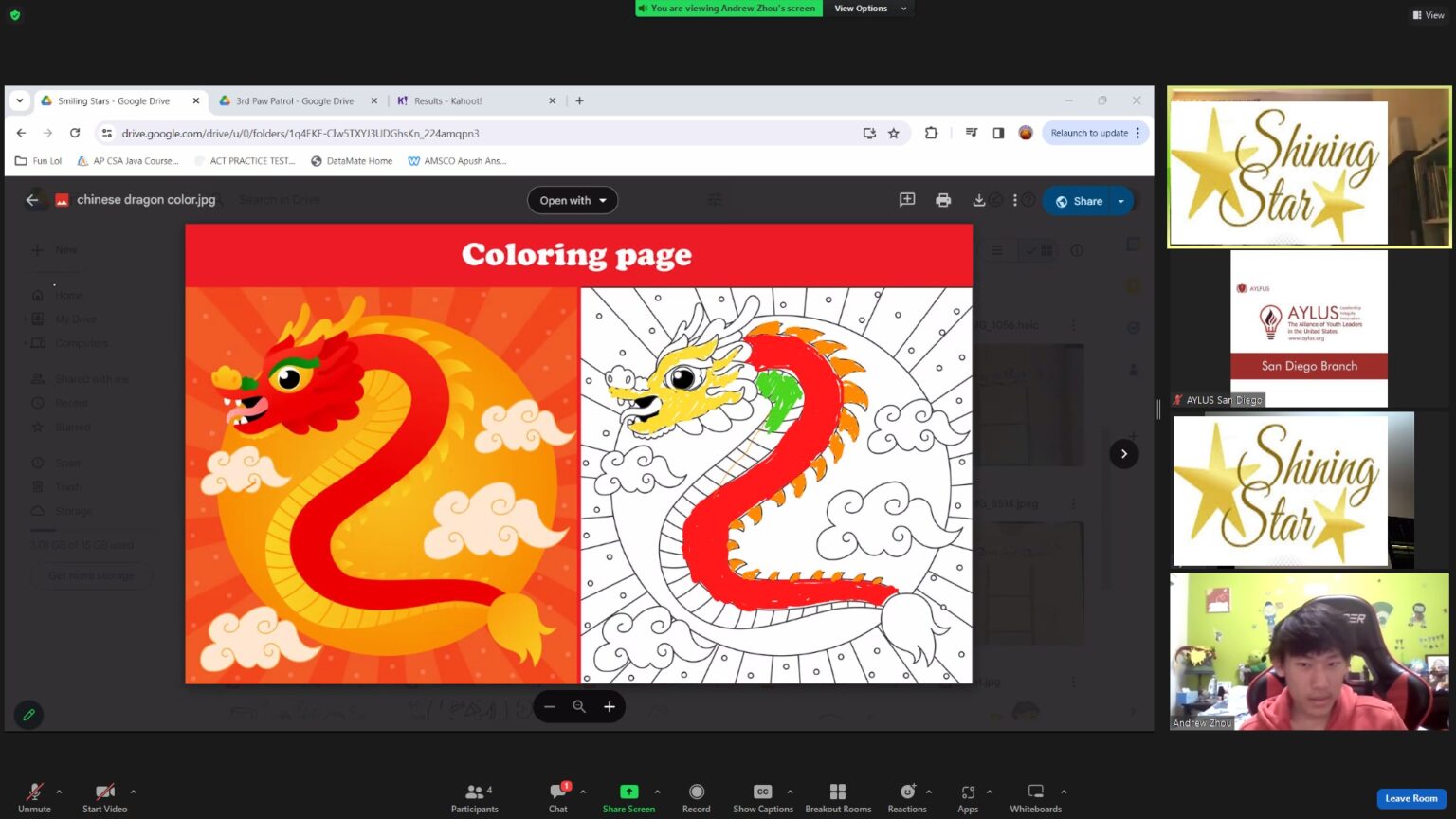Expand chat options arrow
The height and width of the screenshot is (819, 1456).
coord(583,792)
